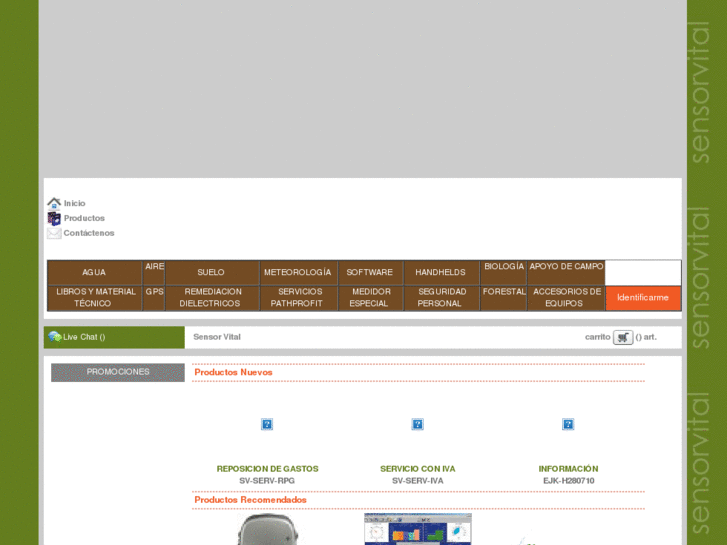Viewport: 727px width, 545px height.
Task: Open the Contáctenos link
Action: coord(89,233)
